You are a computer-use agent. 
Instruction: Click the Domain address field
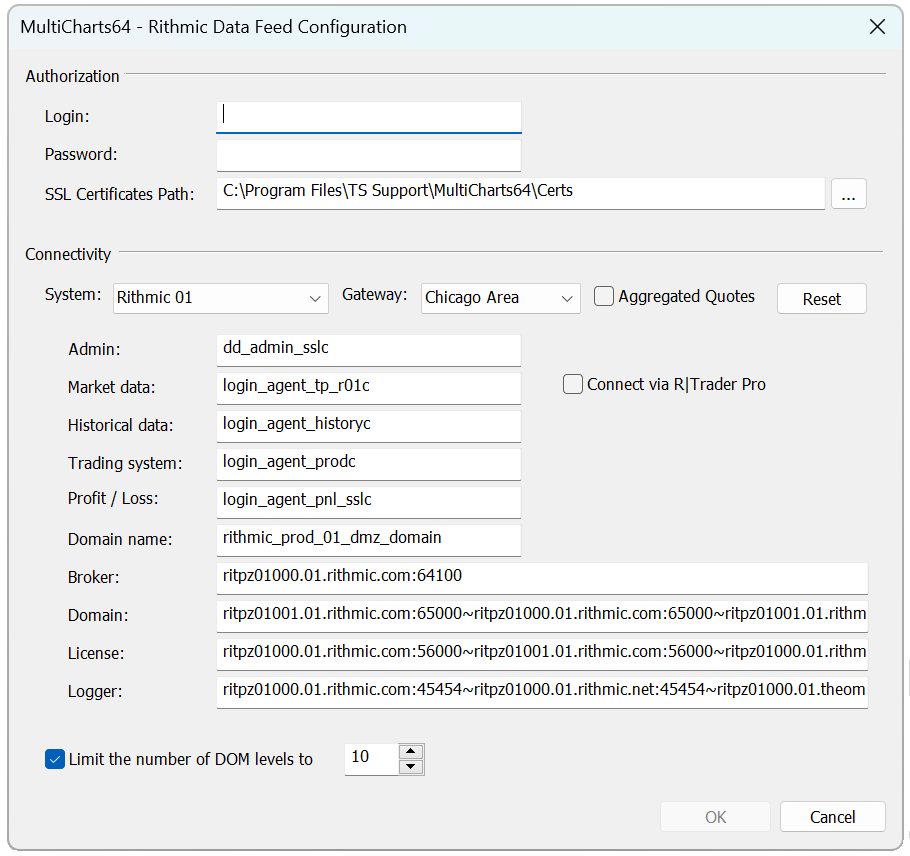coord(542,616)
